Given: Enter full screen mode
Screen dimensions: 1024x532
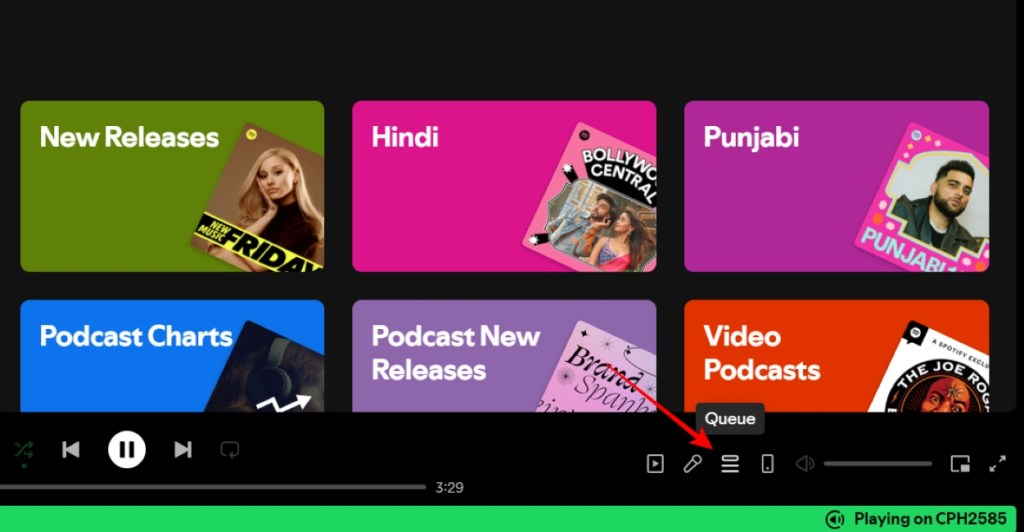Looking at the screenshot, I should click(997, 464).
